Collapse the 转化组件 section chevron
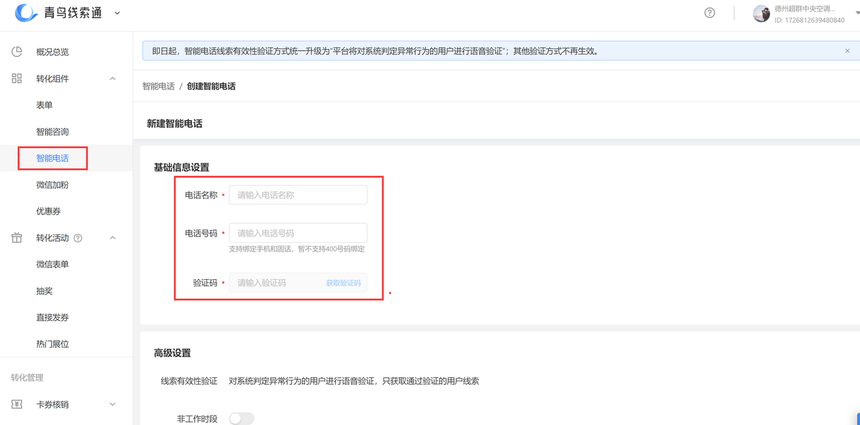Viewport: 860px width, 425px height. tap(112, 78)
